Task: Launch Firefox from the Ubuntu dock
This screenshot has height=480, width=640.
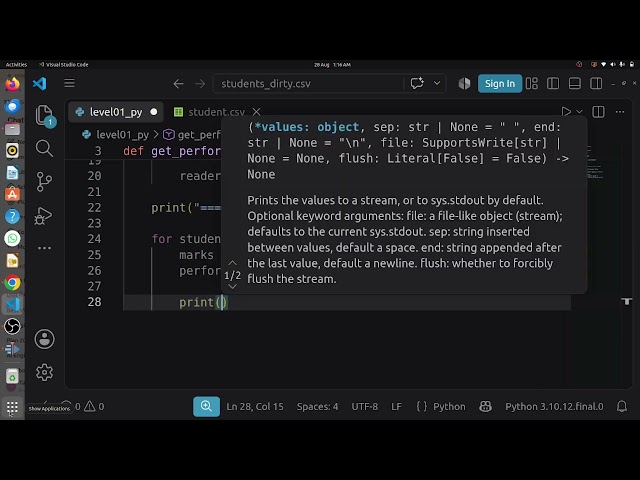Action: (x=12, y=84)
